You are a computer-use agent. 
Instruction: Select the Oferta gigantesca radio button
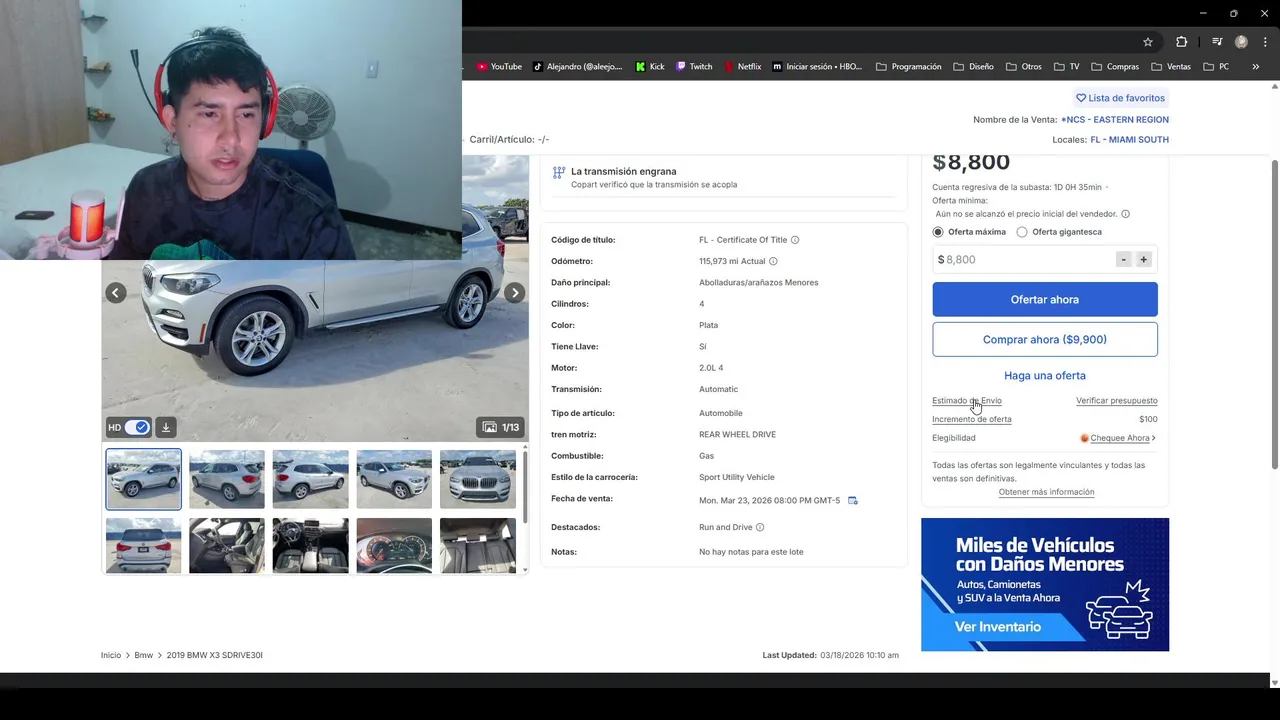click(x=1022, y=232)
